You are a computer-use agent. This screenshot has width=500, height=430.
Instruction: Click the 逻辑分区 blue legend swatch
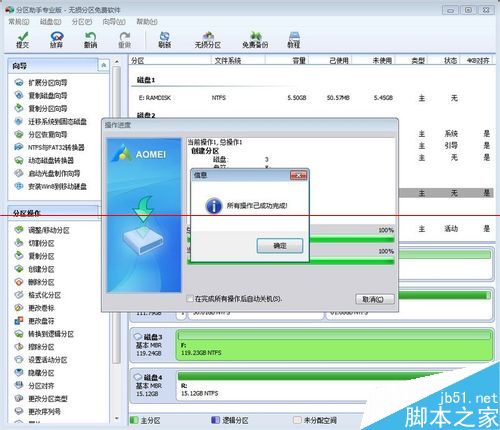coord(216,420)
